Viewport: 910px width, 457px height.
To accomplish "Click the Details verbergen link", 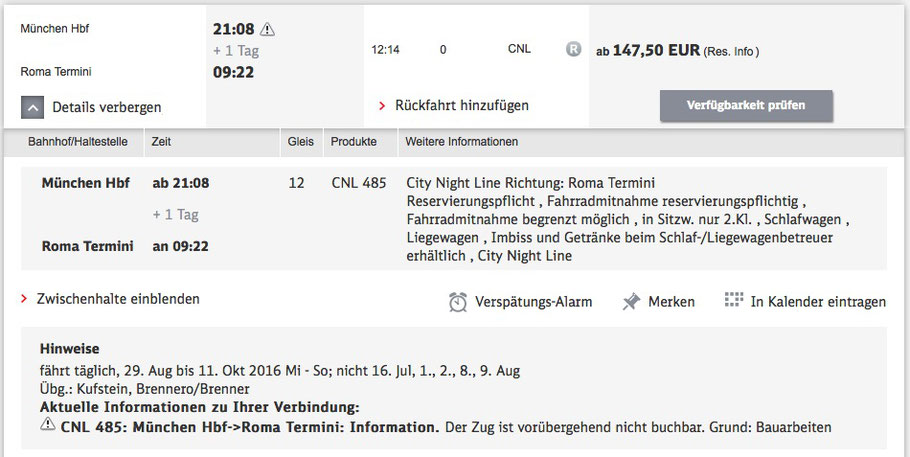I will click(106, 106).
